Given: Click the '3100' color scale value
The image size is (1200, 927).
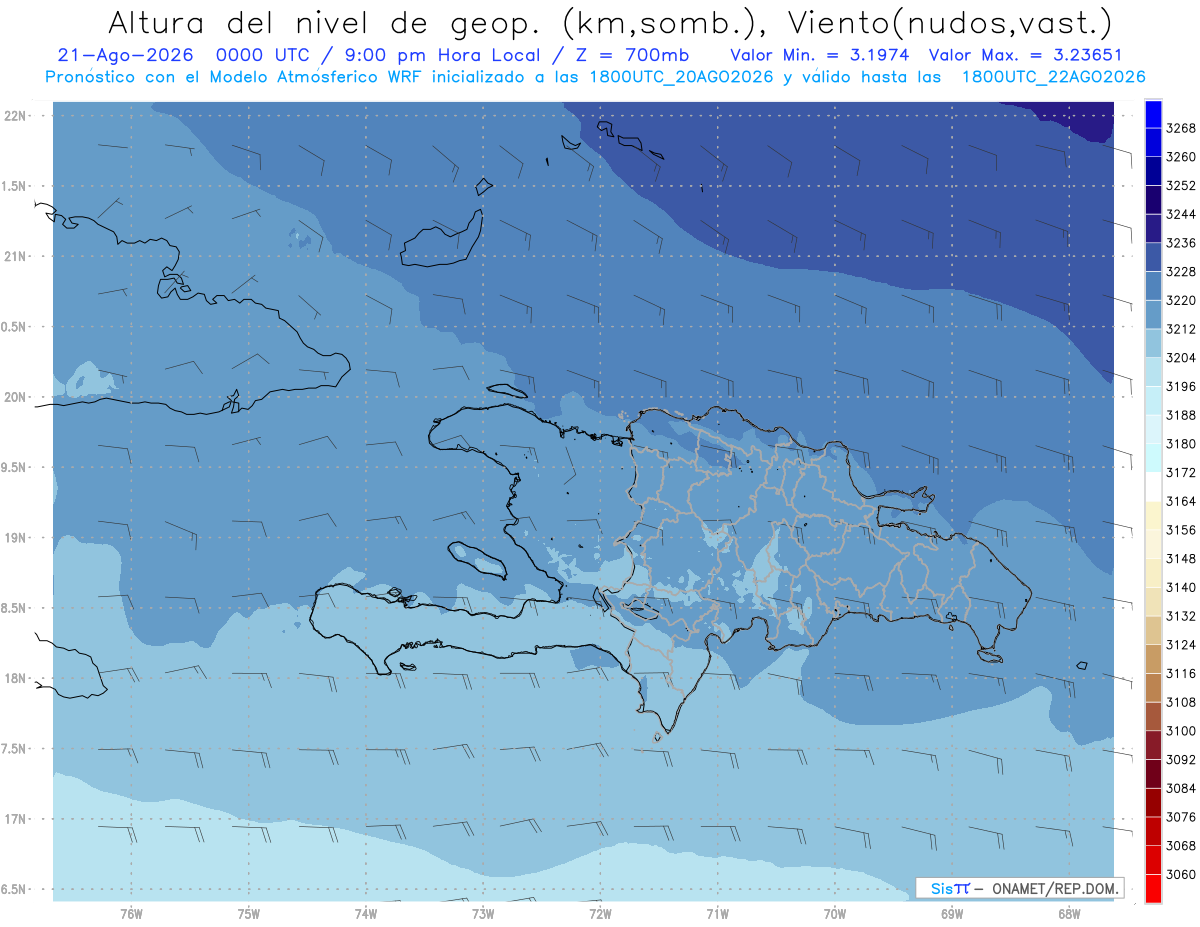Looking at the screenshot, I should coord(1181,731).
